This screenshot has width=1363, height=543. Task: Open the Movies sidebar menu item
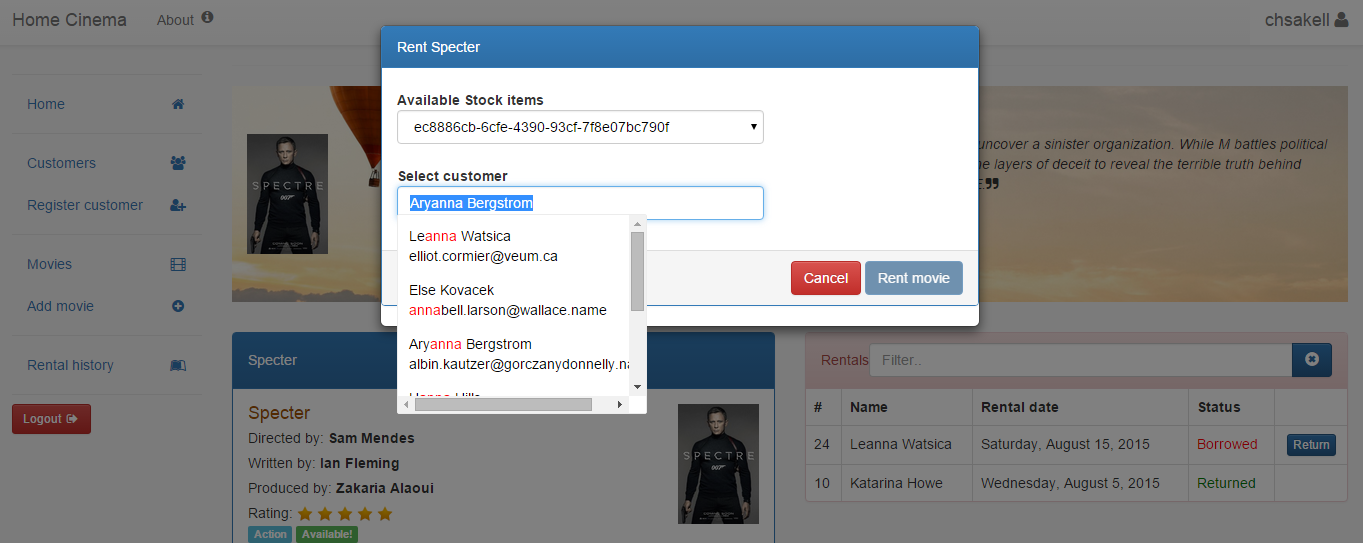coord(50,264)
